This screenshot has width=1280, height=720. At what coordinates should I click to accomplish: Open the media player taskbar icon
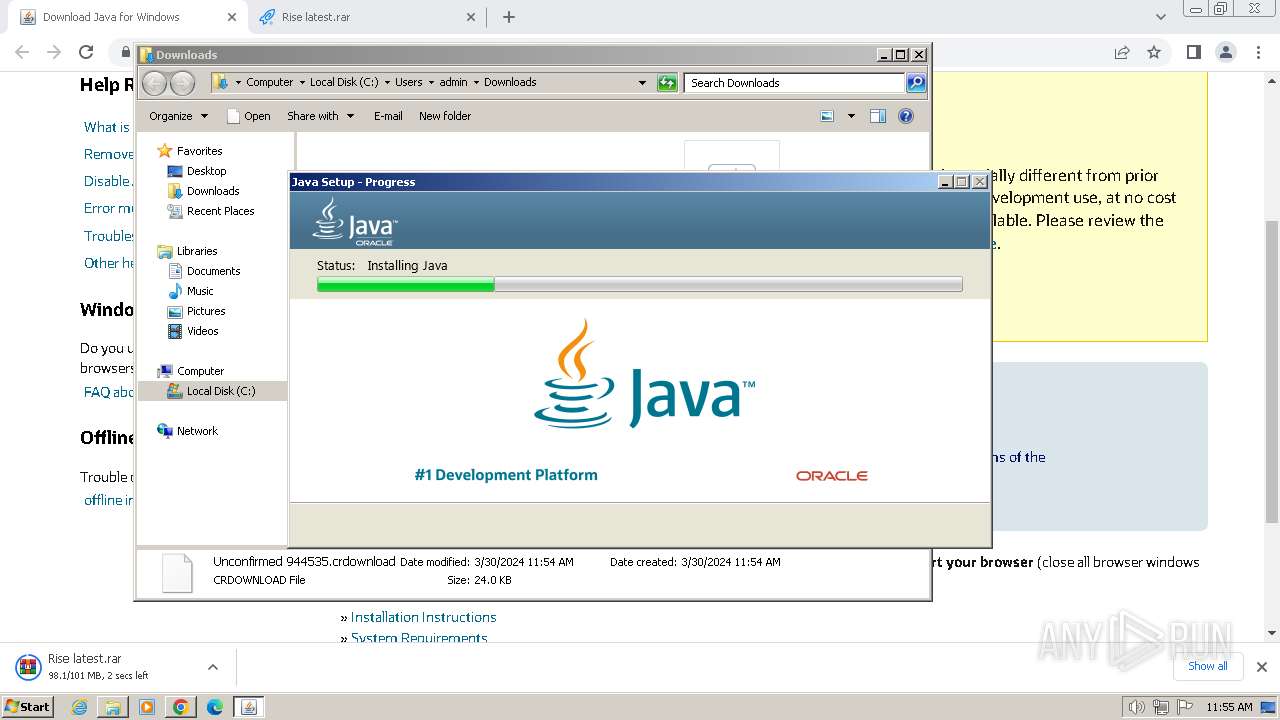pyautogui.click(x=147, y=707)
